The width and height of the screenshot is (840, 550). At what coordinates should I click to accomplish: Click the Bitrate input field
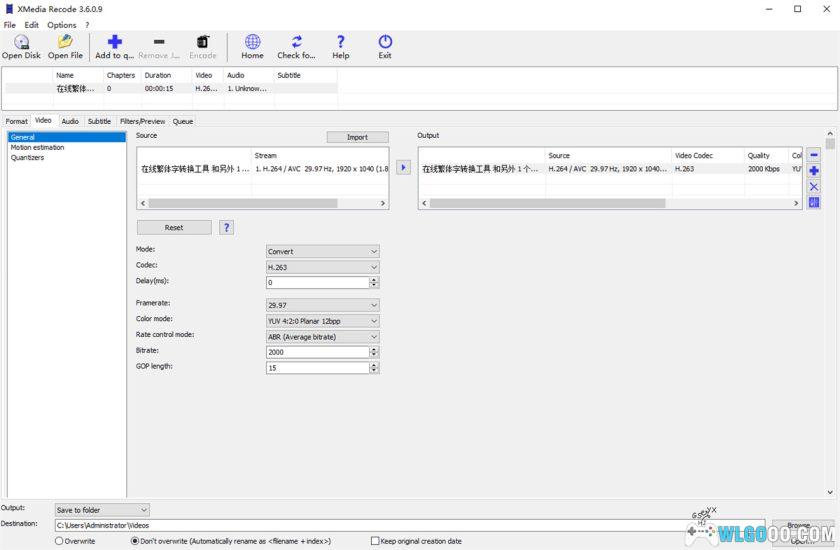pos(318,352)
